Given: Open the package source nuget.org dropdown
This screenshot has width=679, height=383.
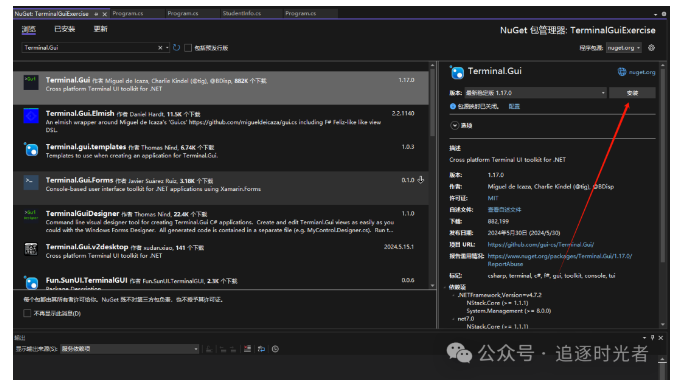Looking at the screenshot, I should pos(624,48).
